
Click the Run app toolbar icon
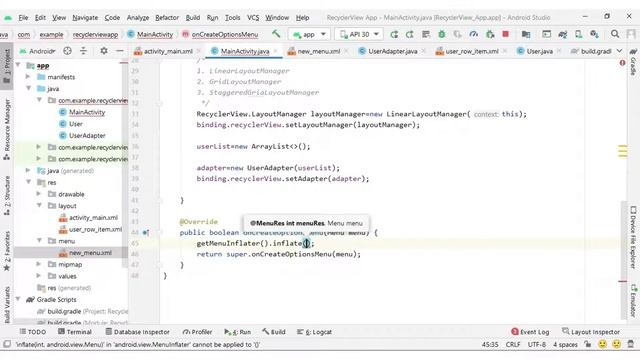pos(394,34)
